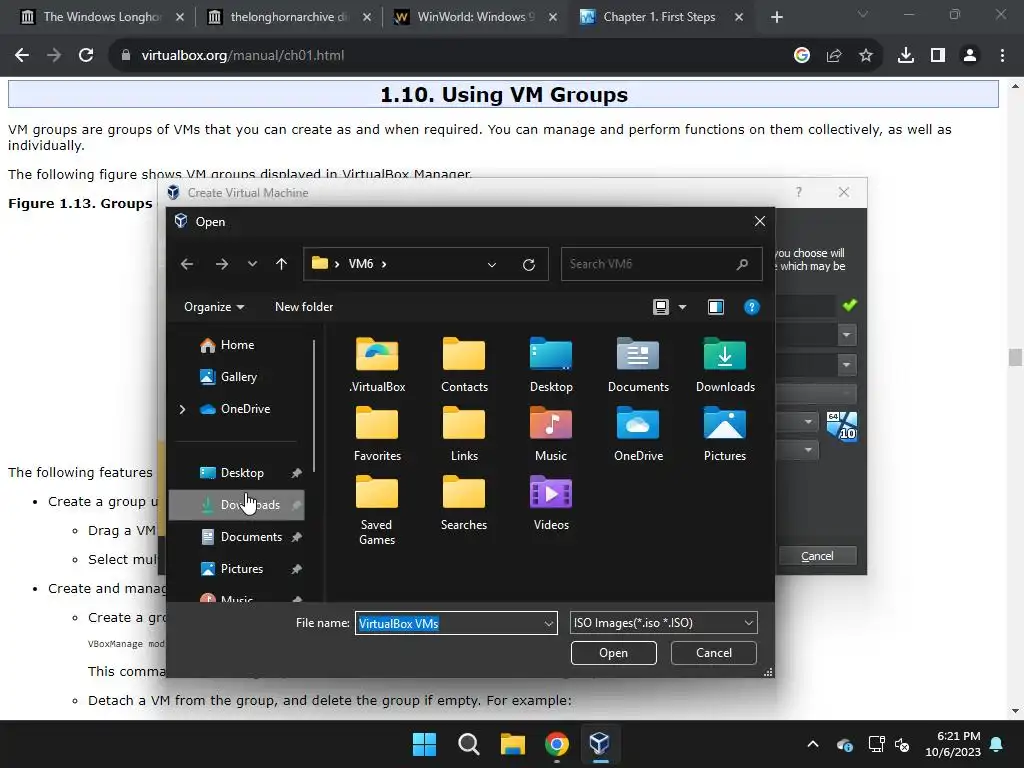The width and height of the screenshot is (1024, 768).
Task: Open Chrome downloads icon
Action: 906,56
